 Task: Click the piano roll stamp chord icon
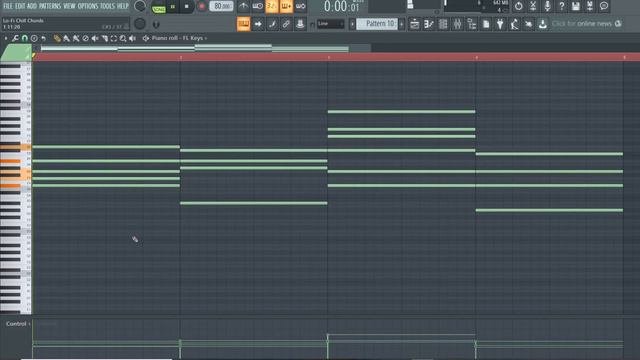click(x=34, y=38)
